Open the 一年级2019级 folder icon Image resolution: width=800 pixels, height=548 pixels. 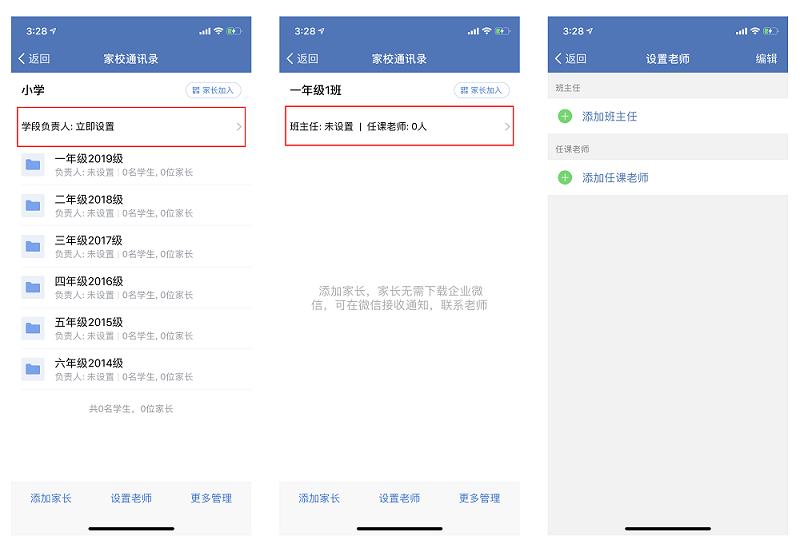point(33,164)
